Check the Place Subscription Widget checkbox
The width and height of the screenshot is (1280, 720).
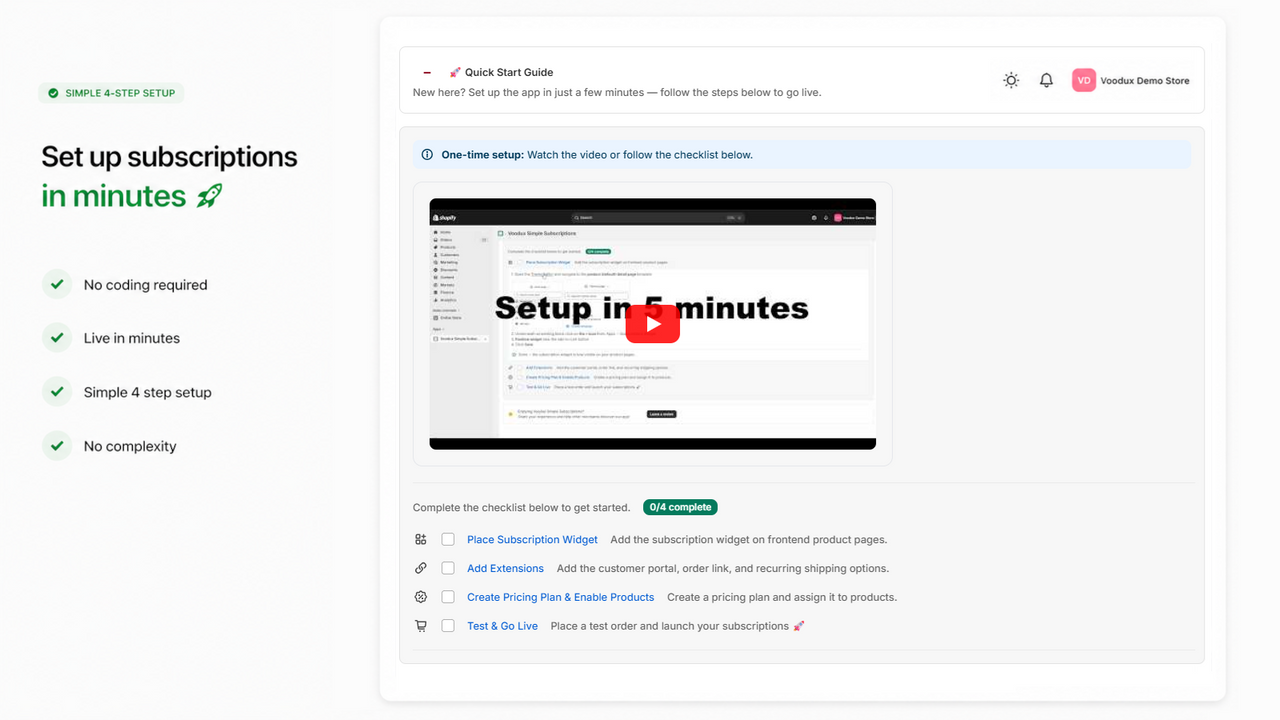coord(448,539)
